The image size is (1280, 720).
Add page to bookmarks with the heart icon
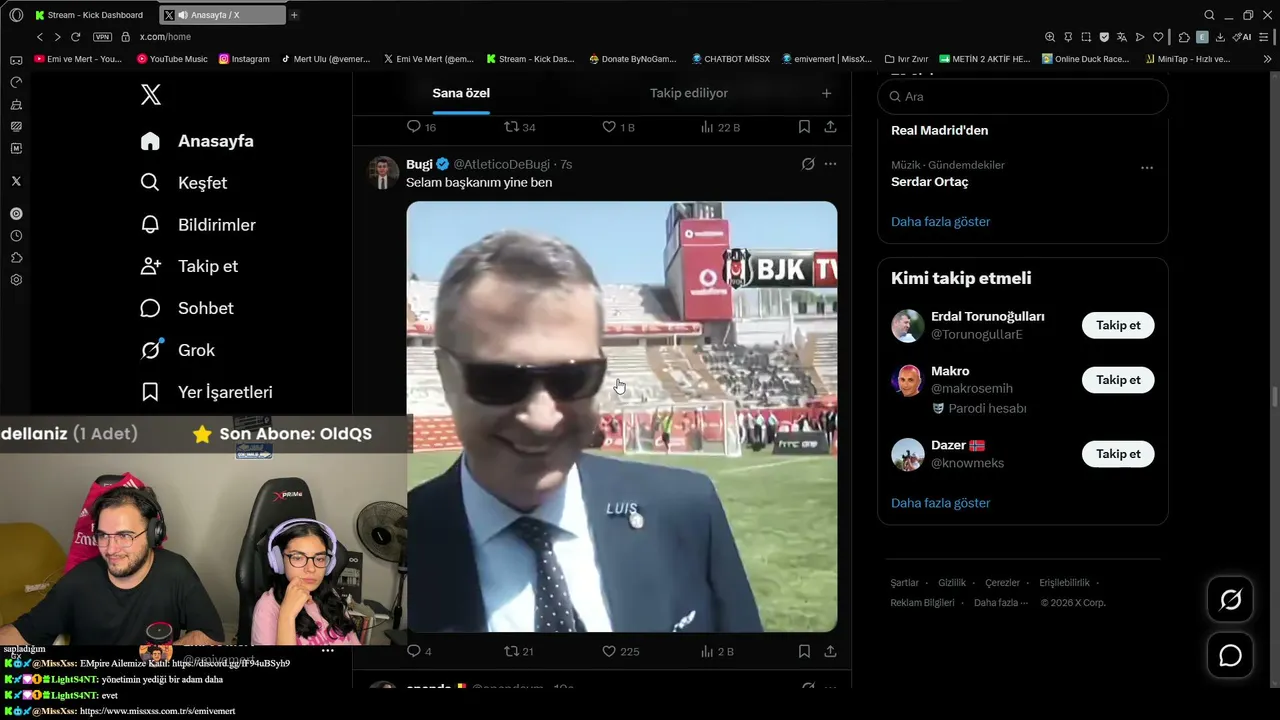[1158, 37]
